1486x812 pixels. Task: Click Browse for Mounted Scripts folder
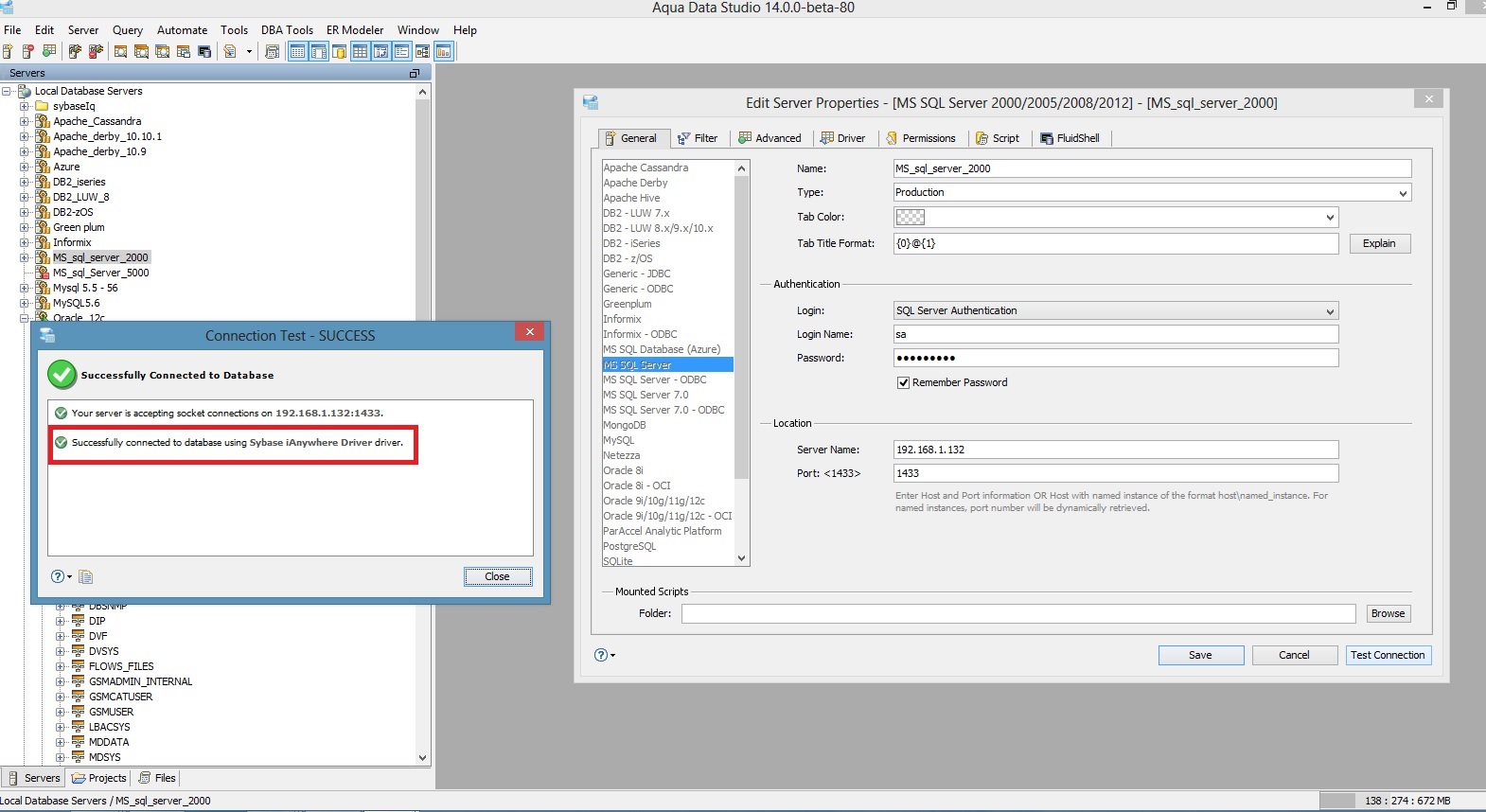coord(1388,613)
